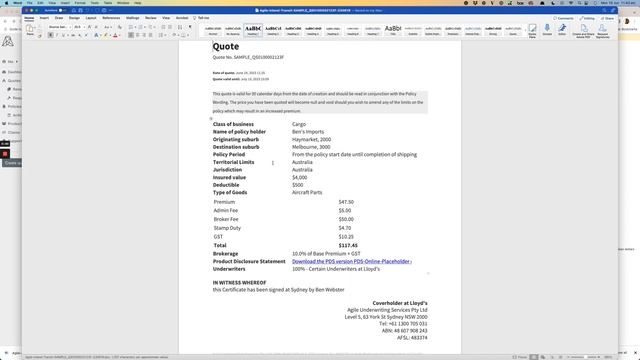Switch to Print Layout view in status bar
Viewport: 640px width, 360px height.
point(533,357)
